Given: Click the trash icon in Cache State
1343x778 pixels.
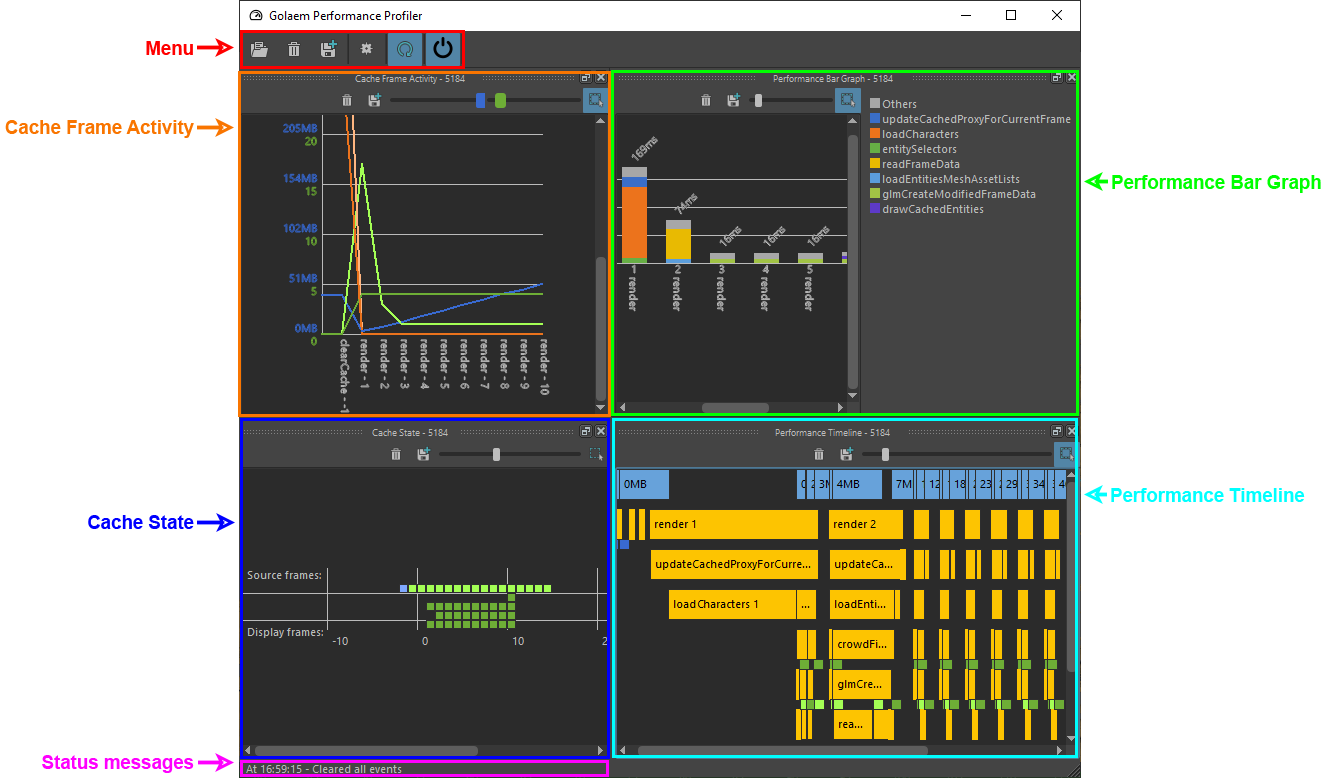Looking at the screenshot, I should (396, 454).
